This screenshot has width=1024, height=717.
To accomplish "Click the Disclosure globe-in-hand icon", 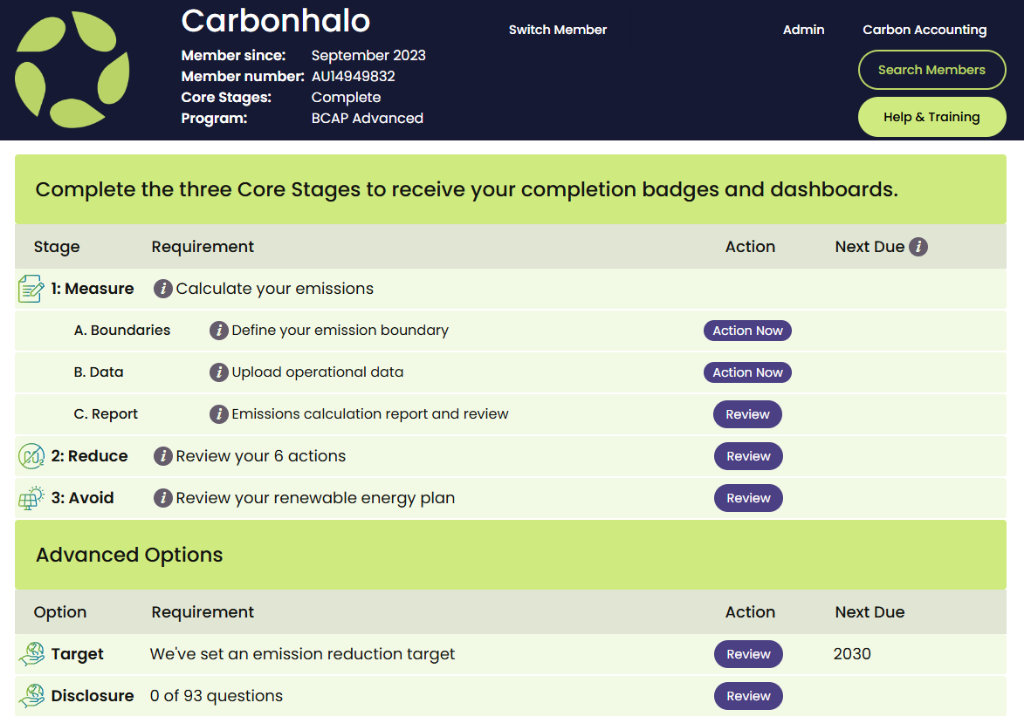I will tap(32, 696).
